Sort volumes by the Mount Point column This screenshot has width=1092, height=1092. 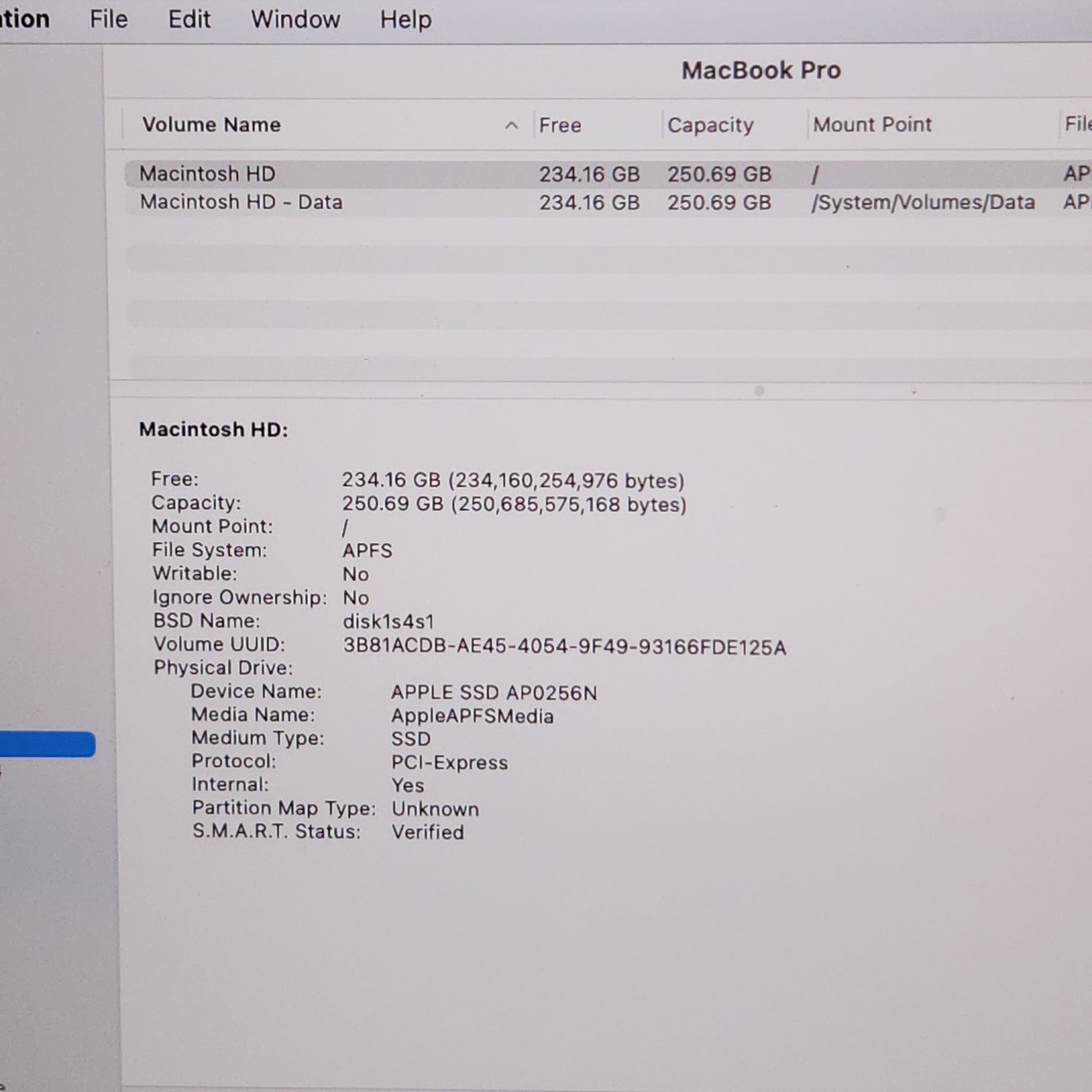click(x=872, y=124)
